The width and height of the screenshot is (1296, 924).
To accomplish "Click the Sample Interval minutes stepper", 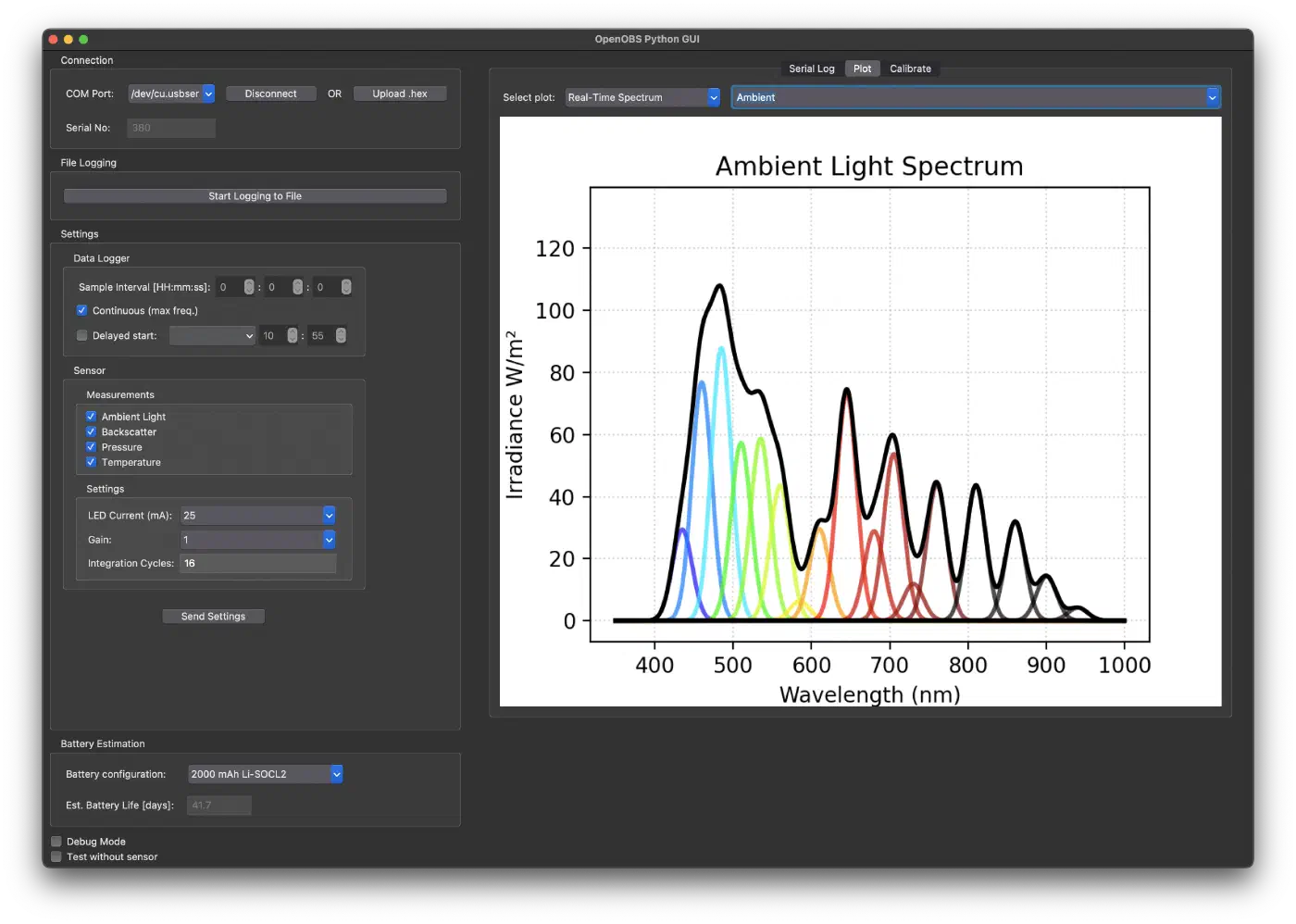I will 297,287.
